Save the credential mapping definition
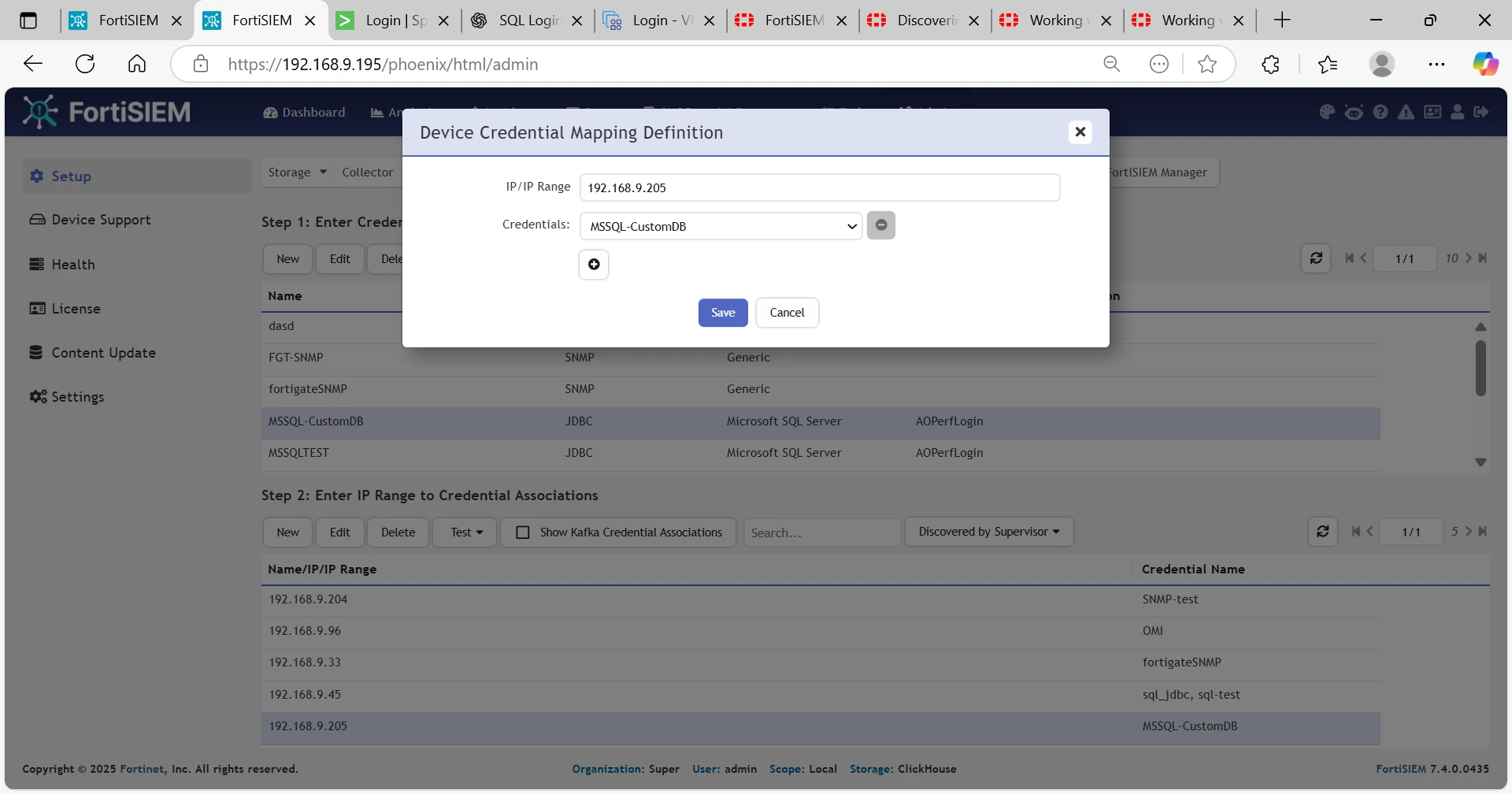 point(723,313)
